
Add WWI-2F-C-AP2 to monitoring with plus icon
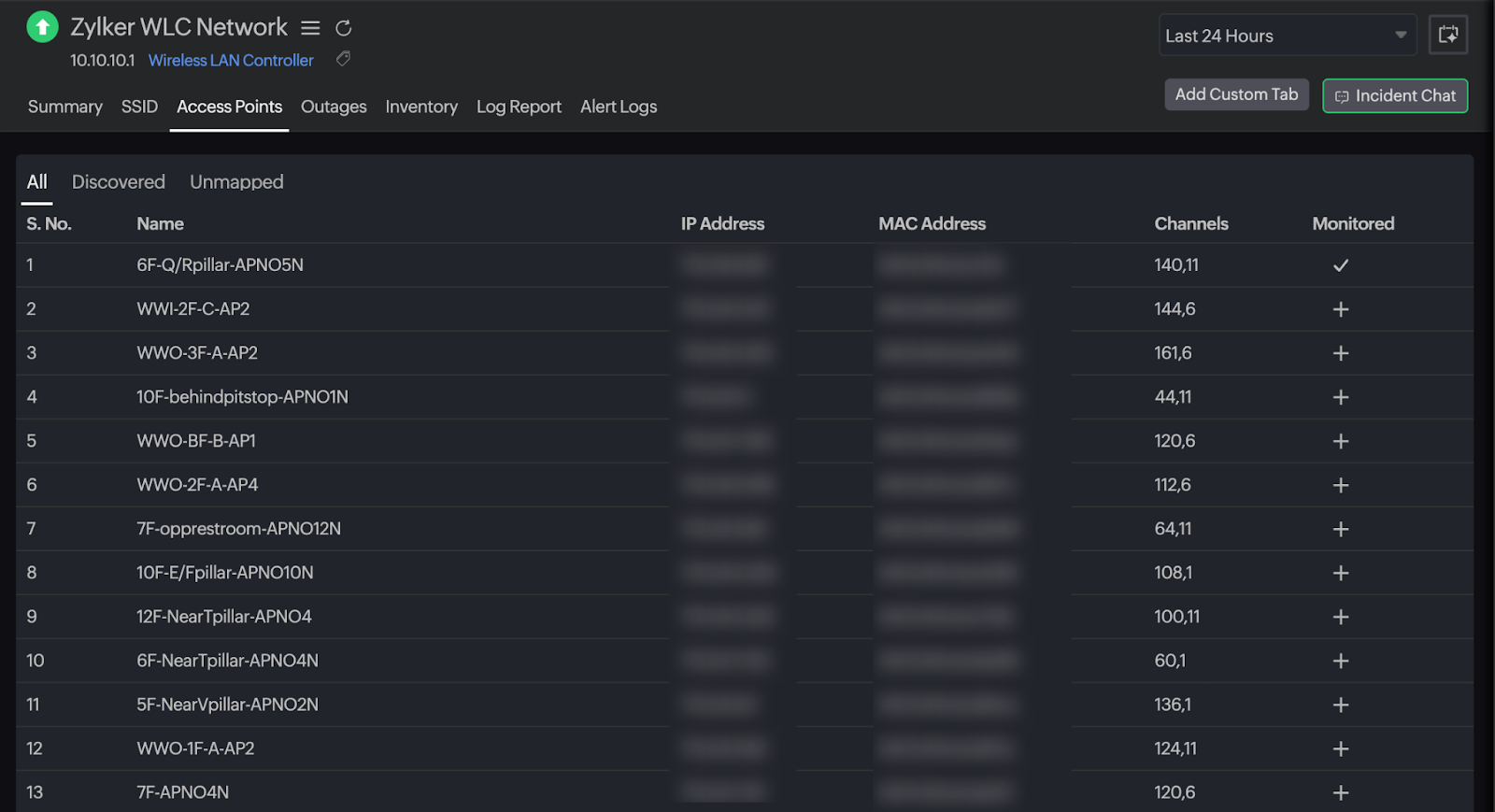click(1340, 309)
